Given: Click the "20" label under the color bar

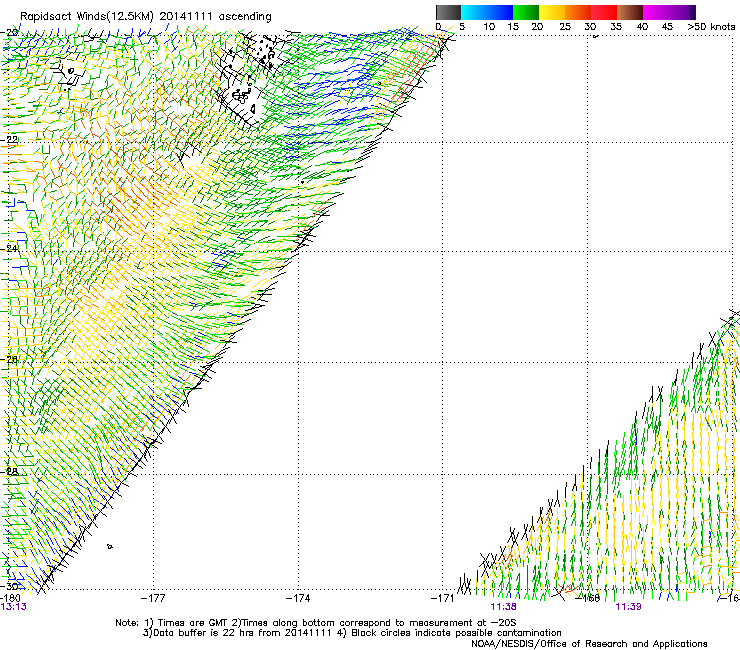Looking at the screenshot, I should tap(538, 27).
